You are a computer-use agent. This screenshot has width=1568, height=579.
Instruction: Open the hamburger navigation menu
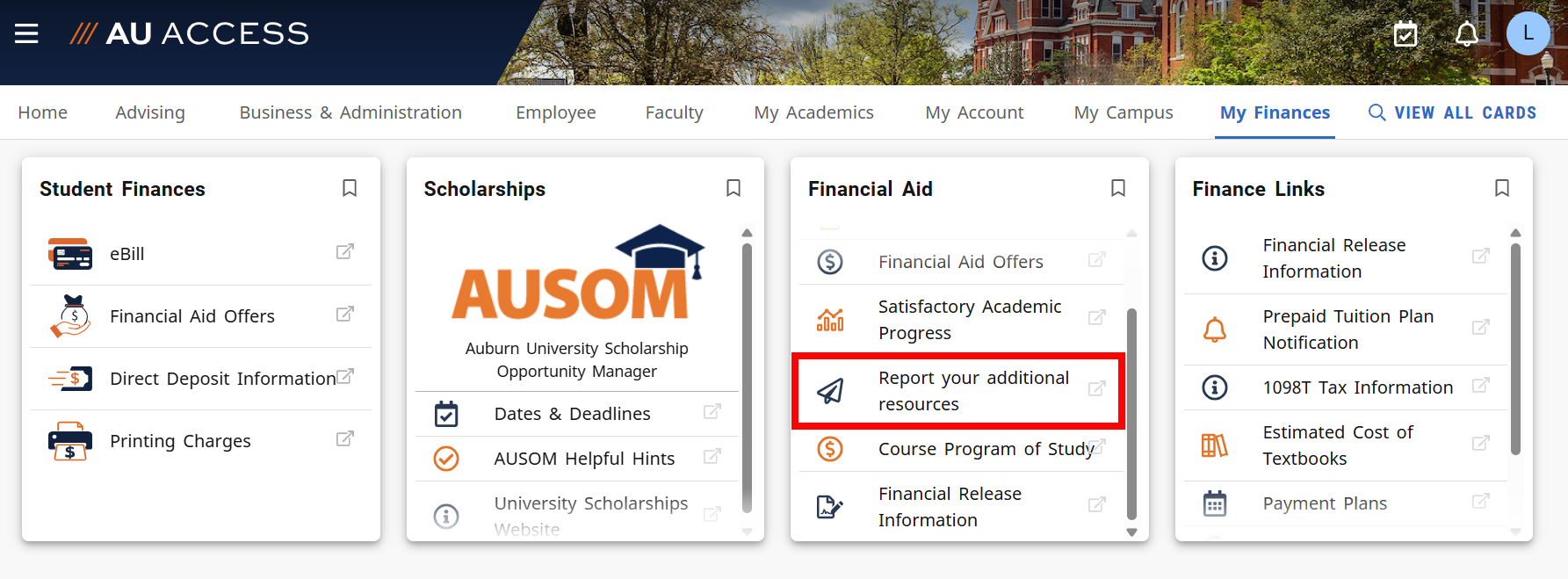click(x=27, y=33)
